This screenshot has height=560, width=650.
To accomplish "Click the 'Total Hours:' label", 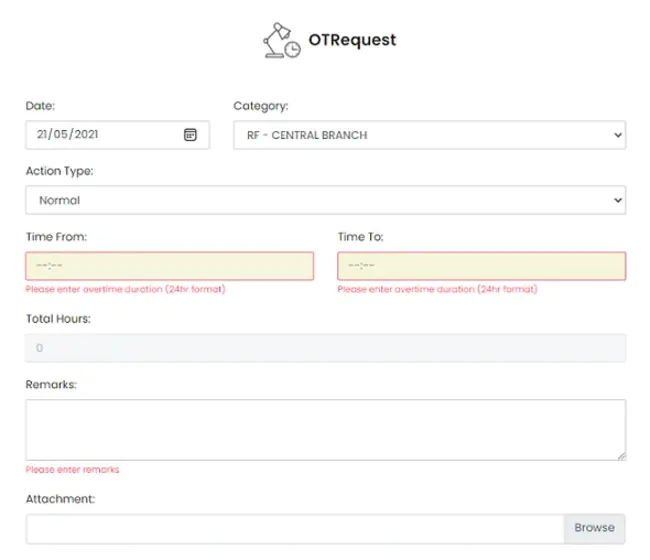I will (58, 319).
